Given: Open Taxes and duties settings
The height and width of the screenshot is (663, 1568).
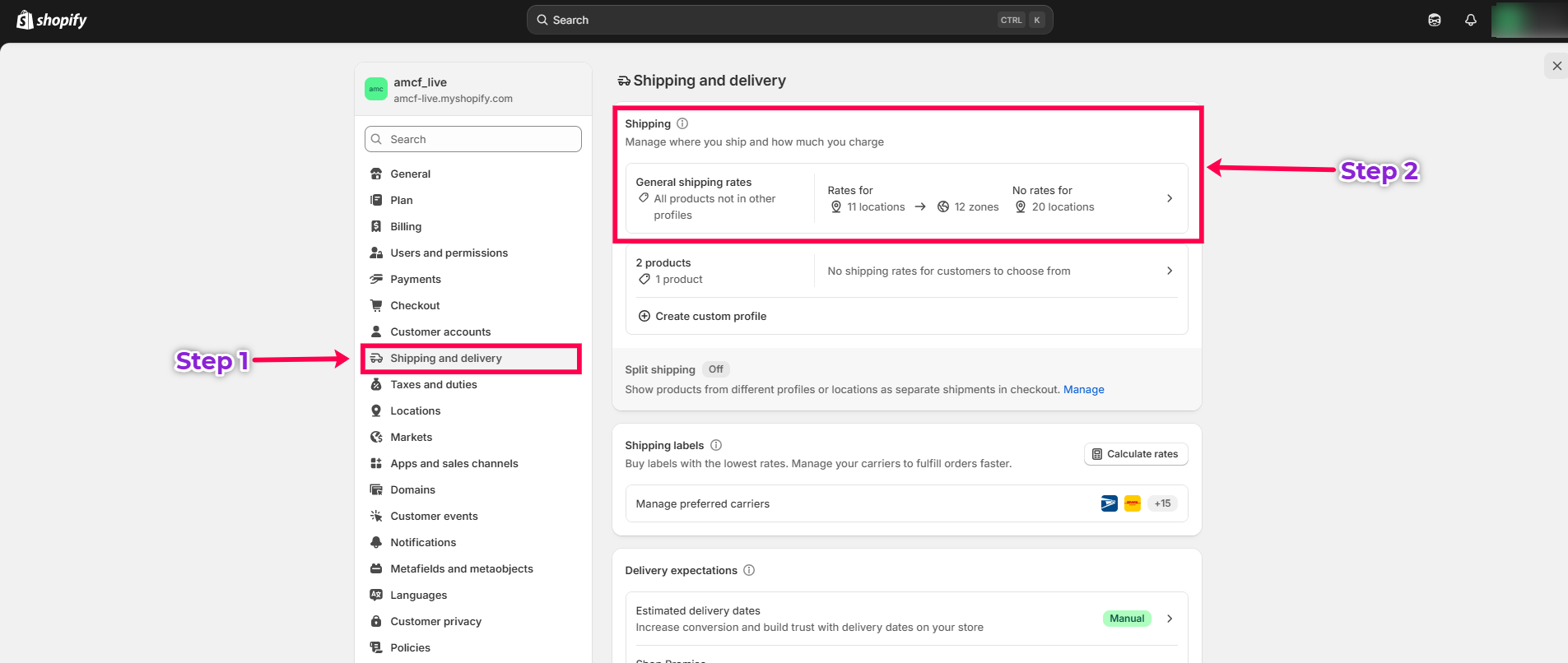Looking at the screenshot, I should [433, 384].
